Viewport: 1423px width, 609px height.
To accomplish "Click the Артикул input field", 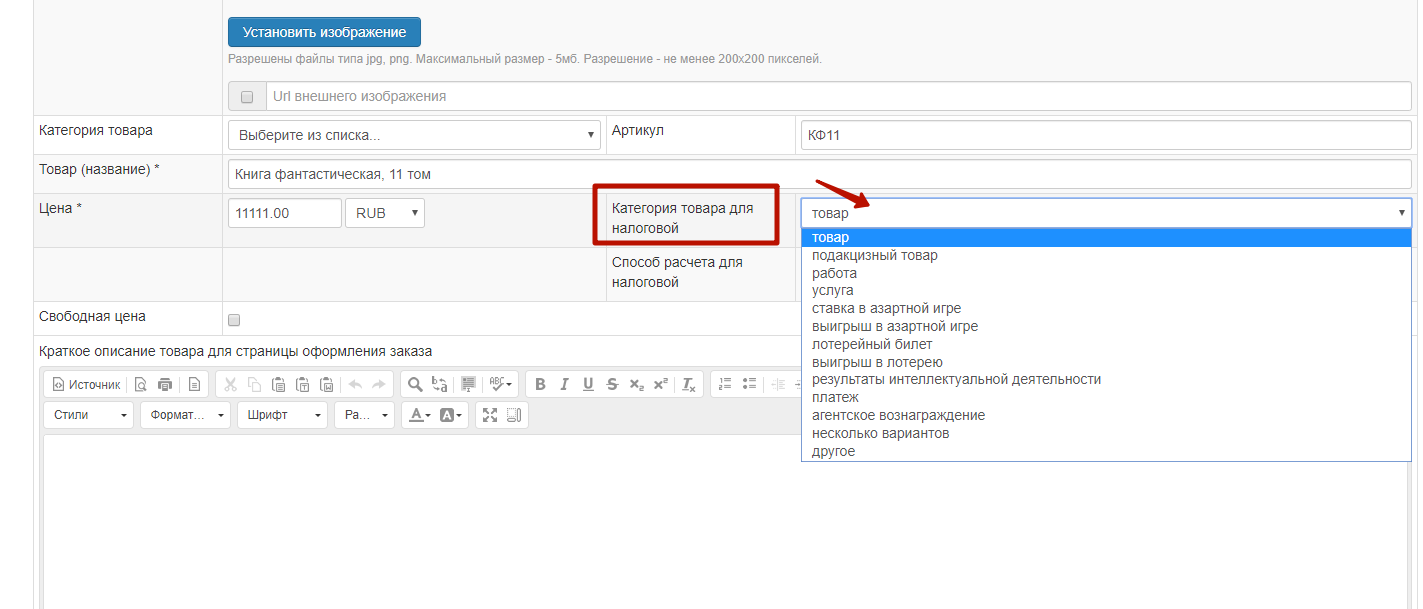I will tap(1105, 135).
